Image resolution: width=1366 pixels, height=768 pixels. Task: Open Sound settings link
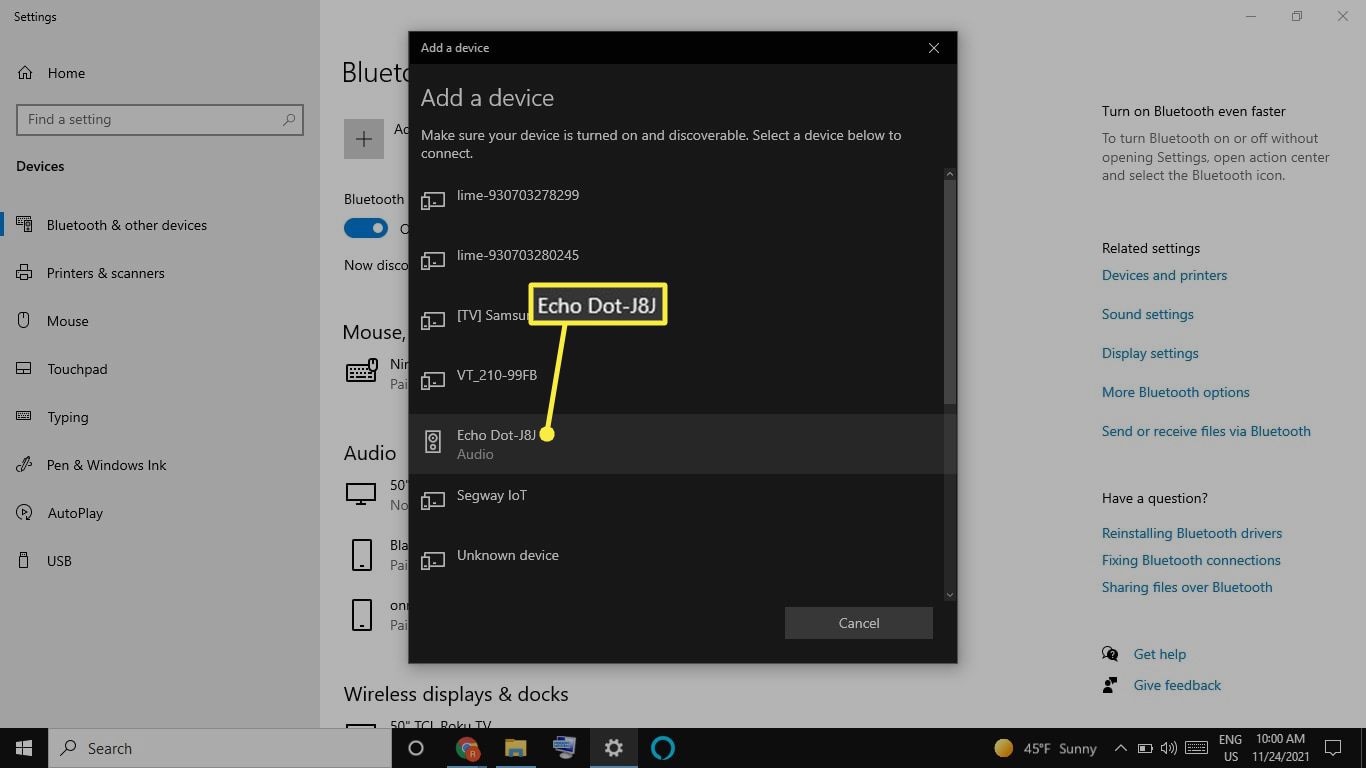tap(1147, 314)
